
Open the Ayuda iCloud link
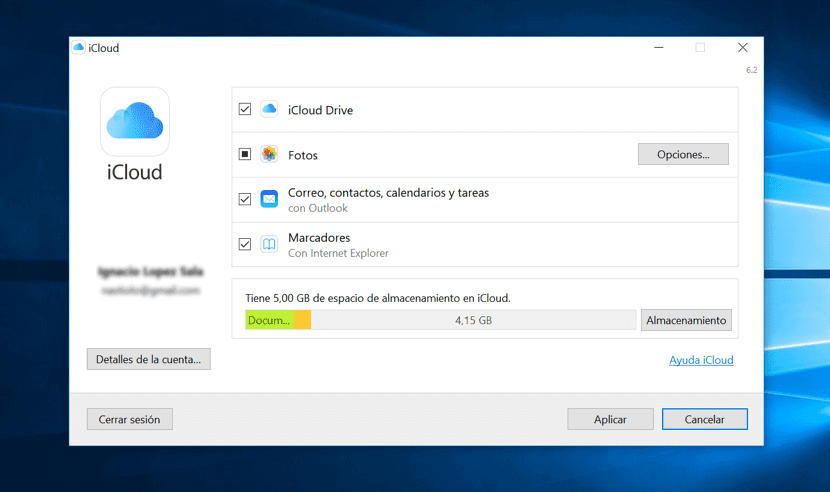(x=701, y=360)
